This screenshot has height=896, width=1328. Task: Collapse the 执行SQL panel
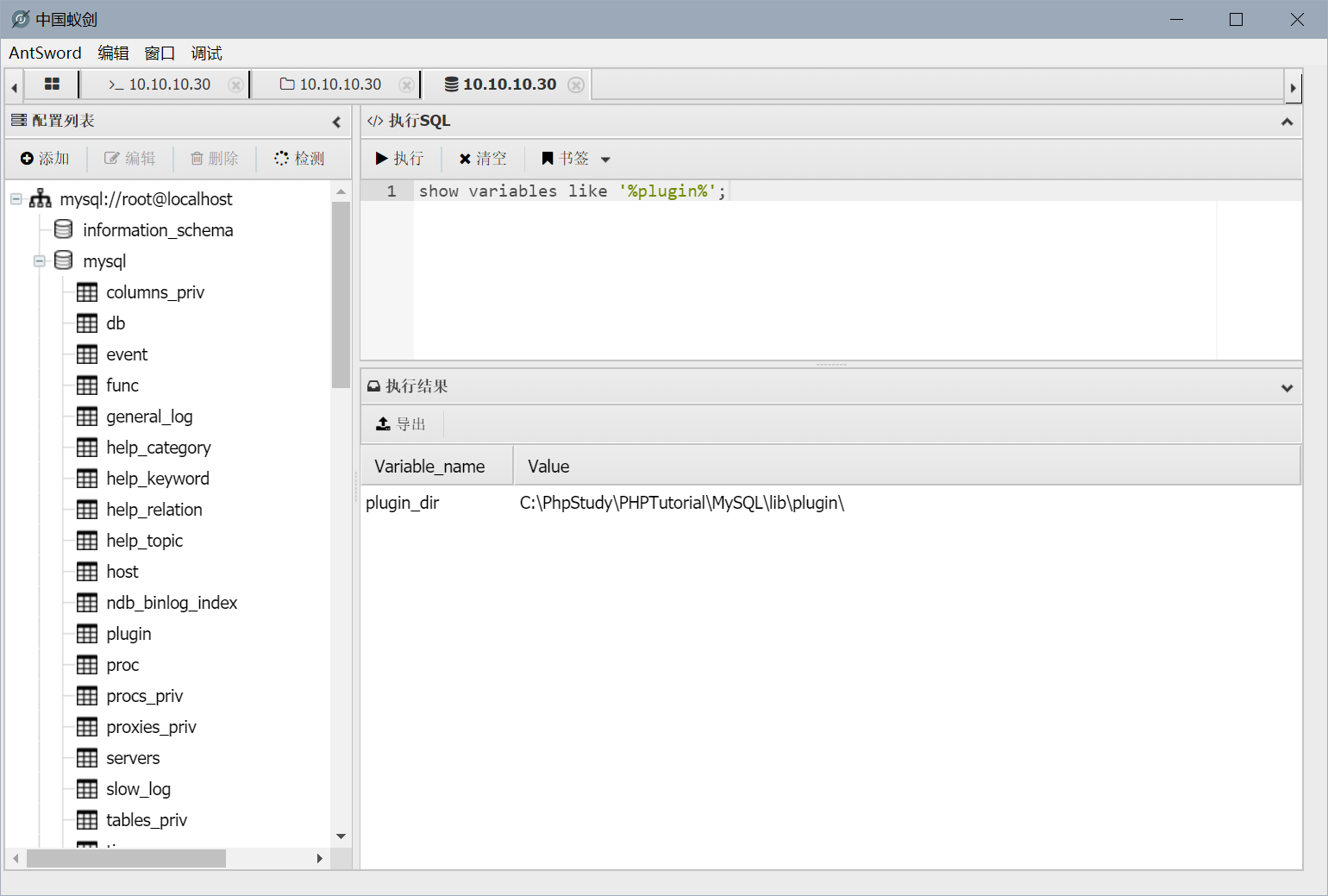1287,122
